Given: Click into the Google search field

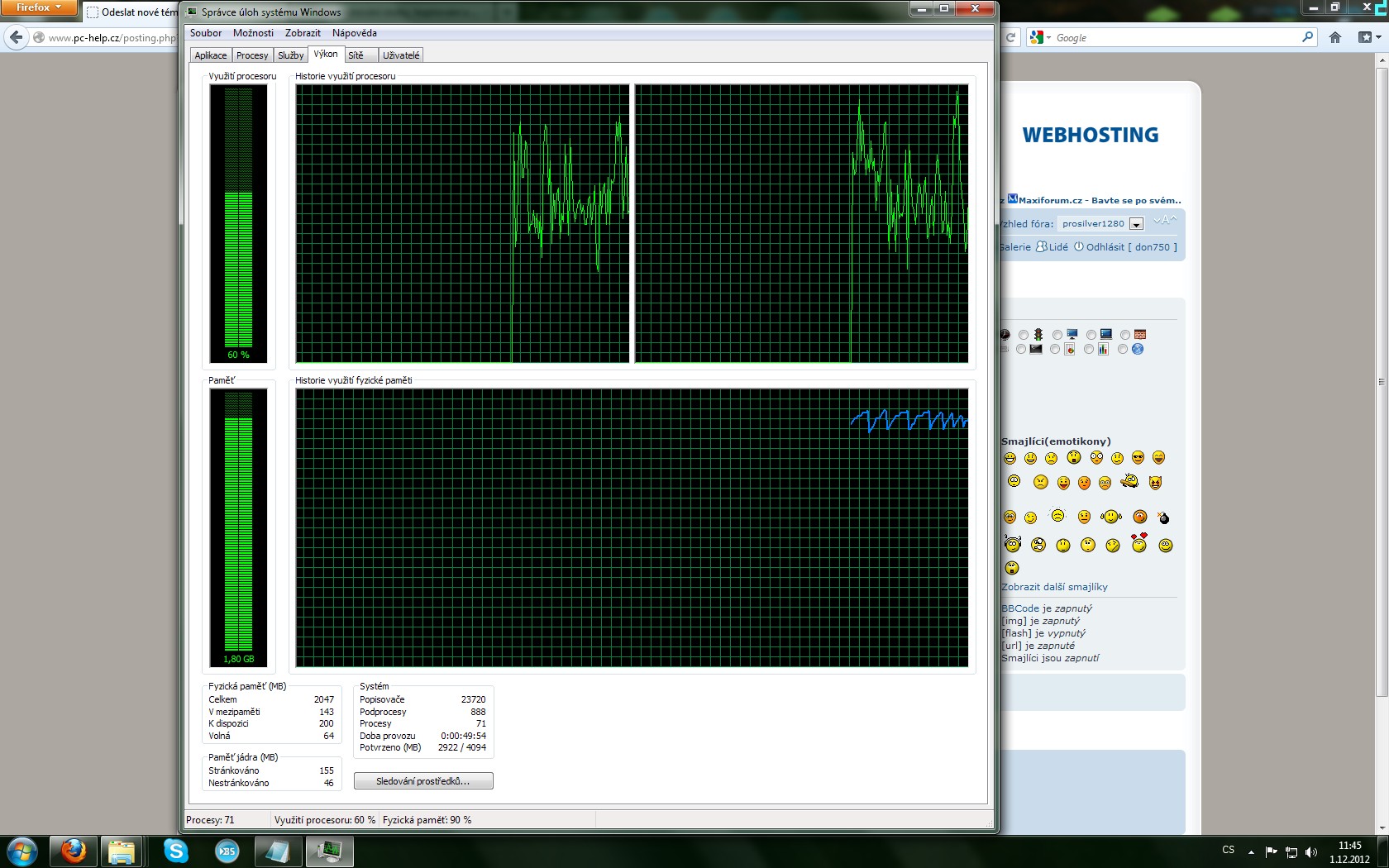Looking at the screenshot, I should click(1174, 38).
